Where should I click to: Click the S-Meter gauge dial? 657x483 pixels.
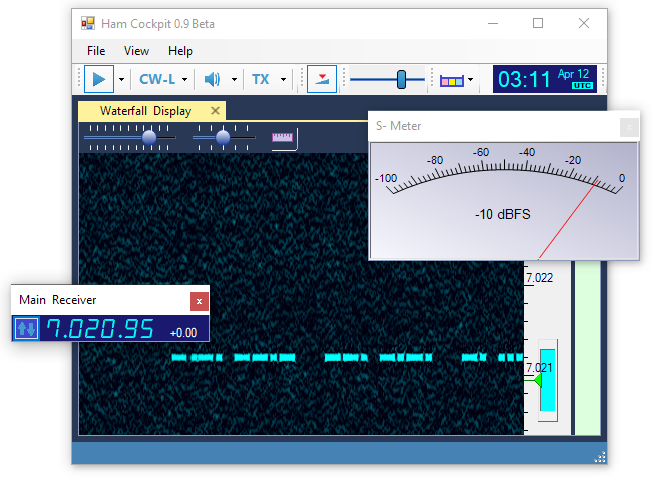[x=504, y=200]
